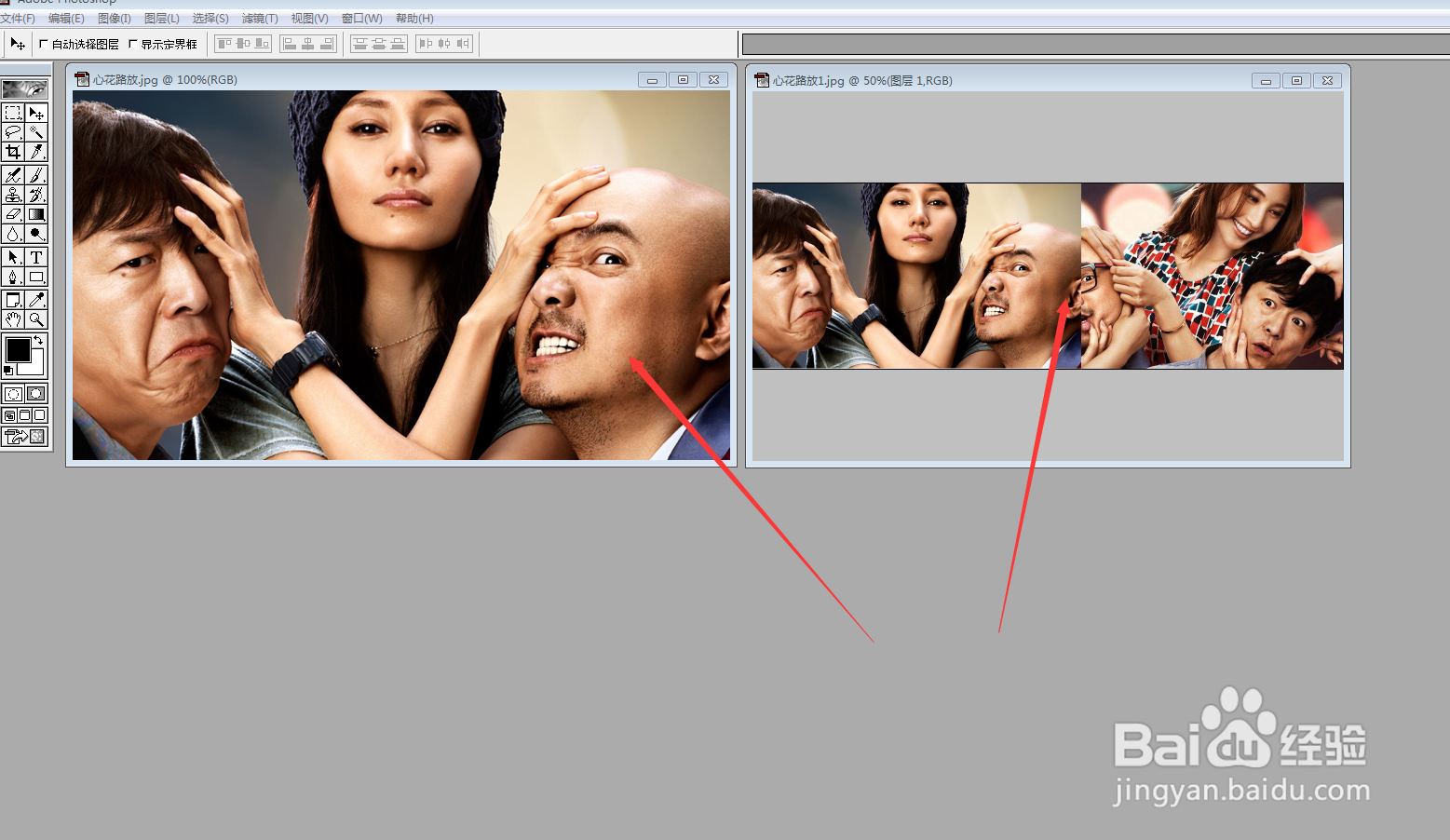
Task: Select the Crop tool
Action: (13, 151)
